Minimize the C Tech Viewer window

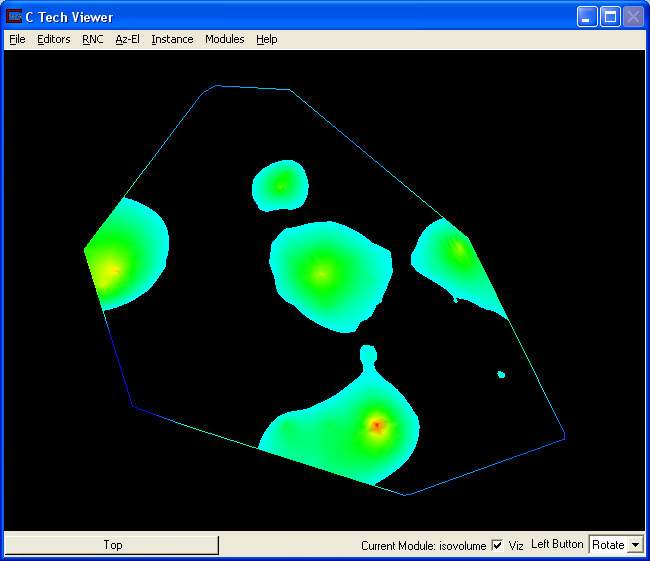[587, 17]
